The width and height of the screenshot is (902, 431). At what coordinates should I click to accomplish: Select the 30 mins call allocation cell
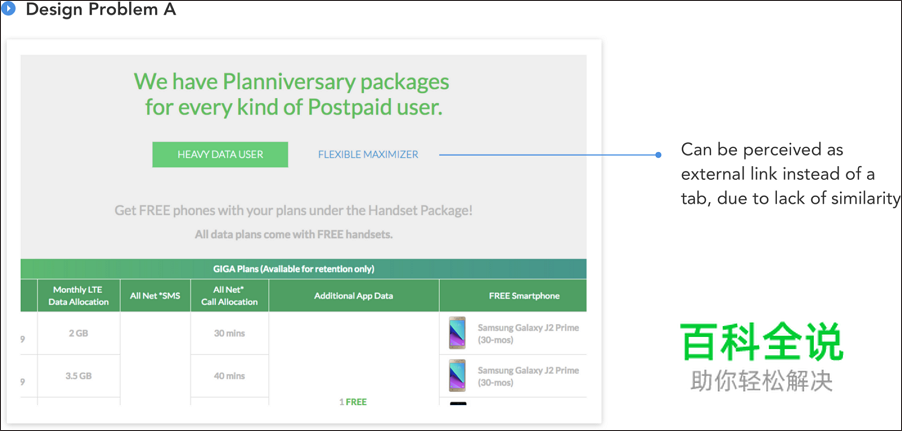point(230,334)
